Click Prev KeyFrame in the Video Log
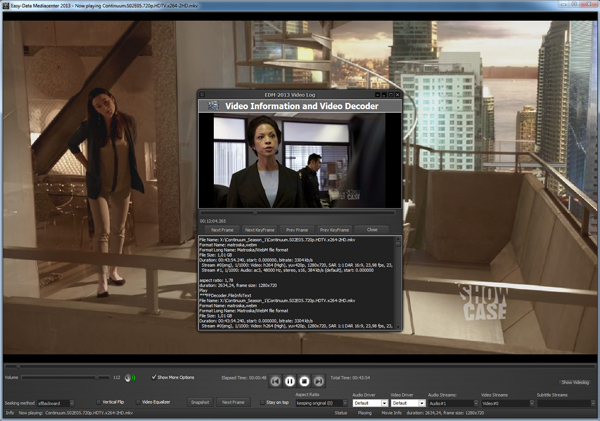The height and width of the screenshot is (421, 600). 334,230
